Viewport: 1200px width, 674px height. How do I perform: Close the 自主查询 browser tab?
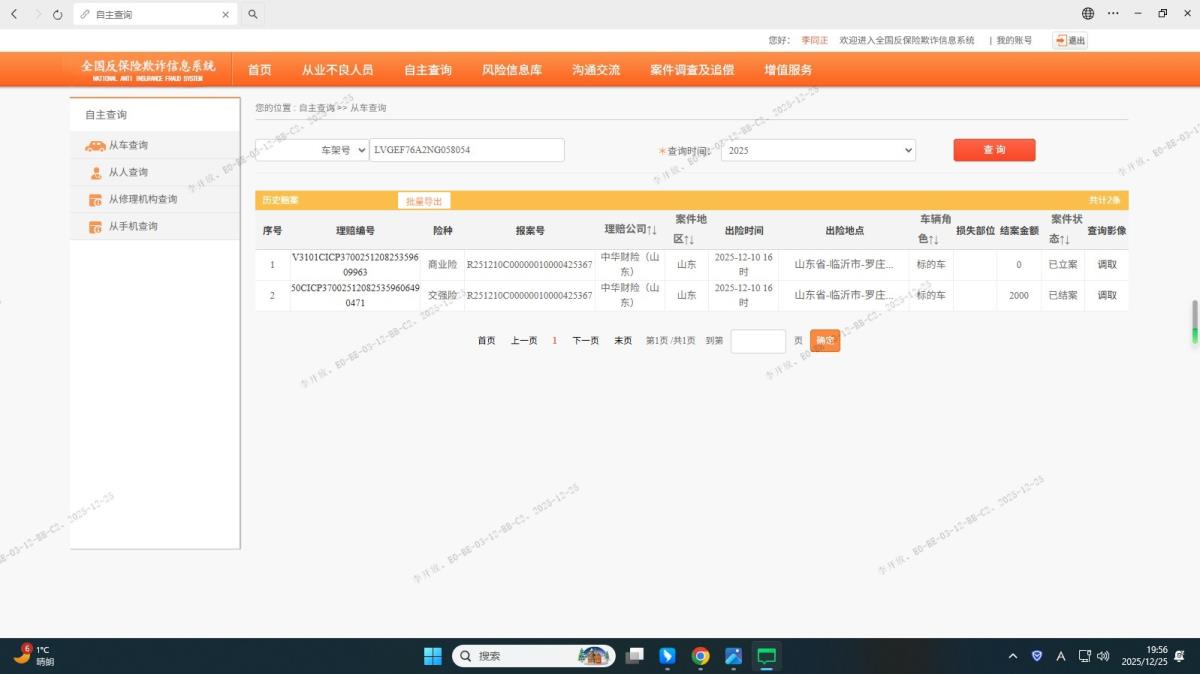225,15
